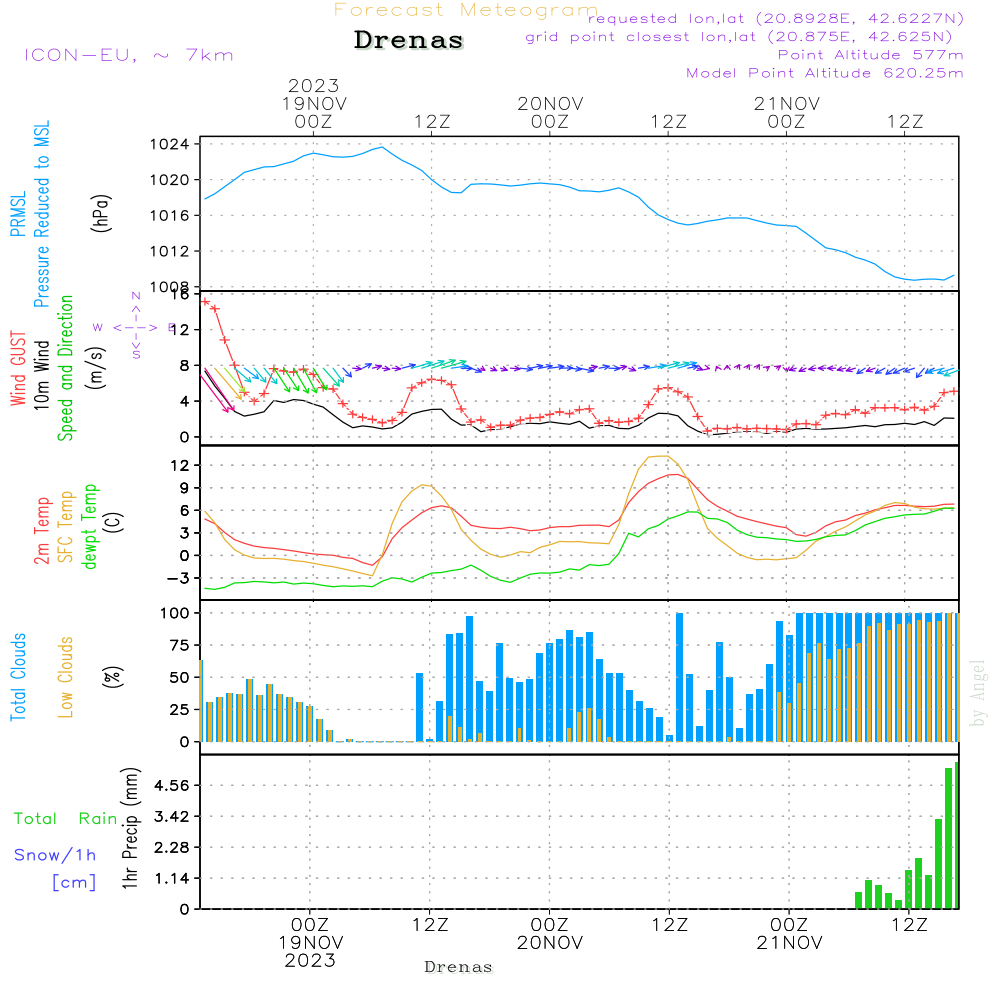
Task: Click the '(C)' temperature unit label
Action: tap(114, 522)
